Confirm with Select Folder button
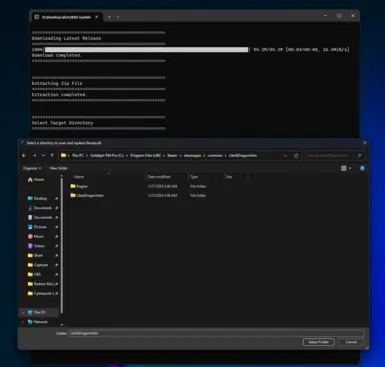 click(x=318, y=342)
